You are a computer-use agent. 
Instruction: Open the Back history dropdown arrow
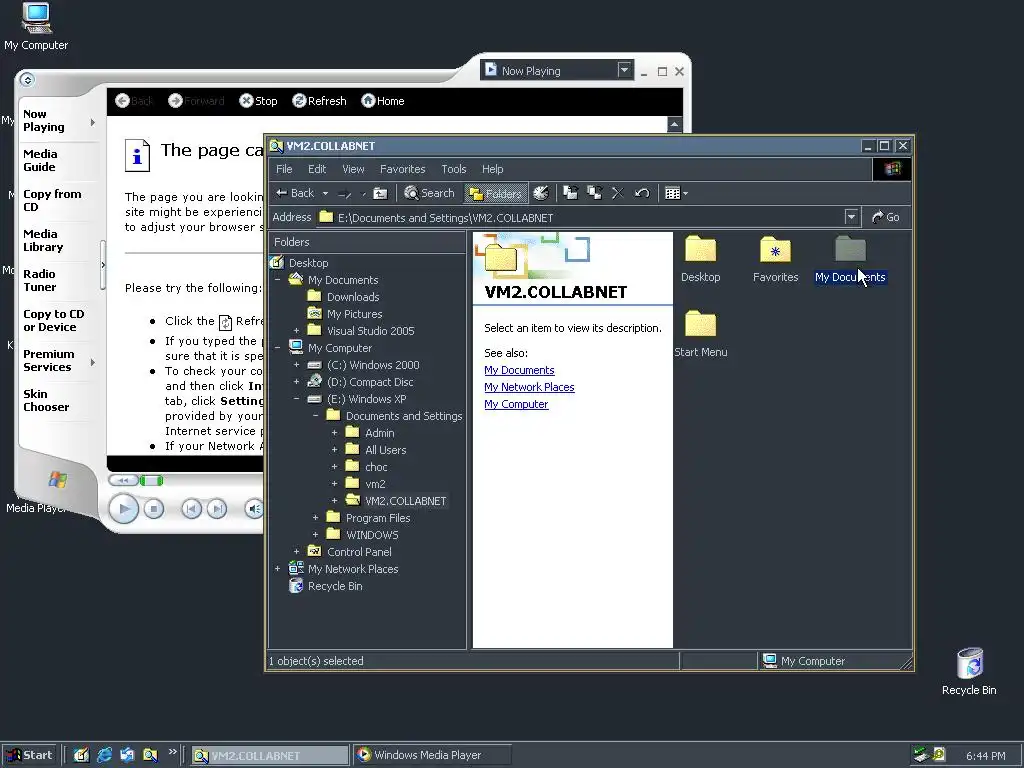pyautogui.click(x=325, y=193)
